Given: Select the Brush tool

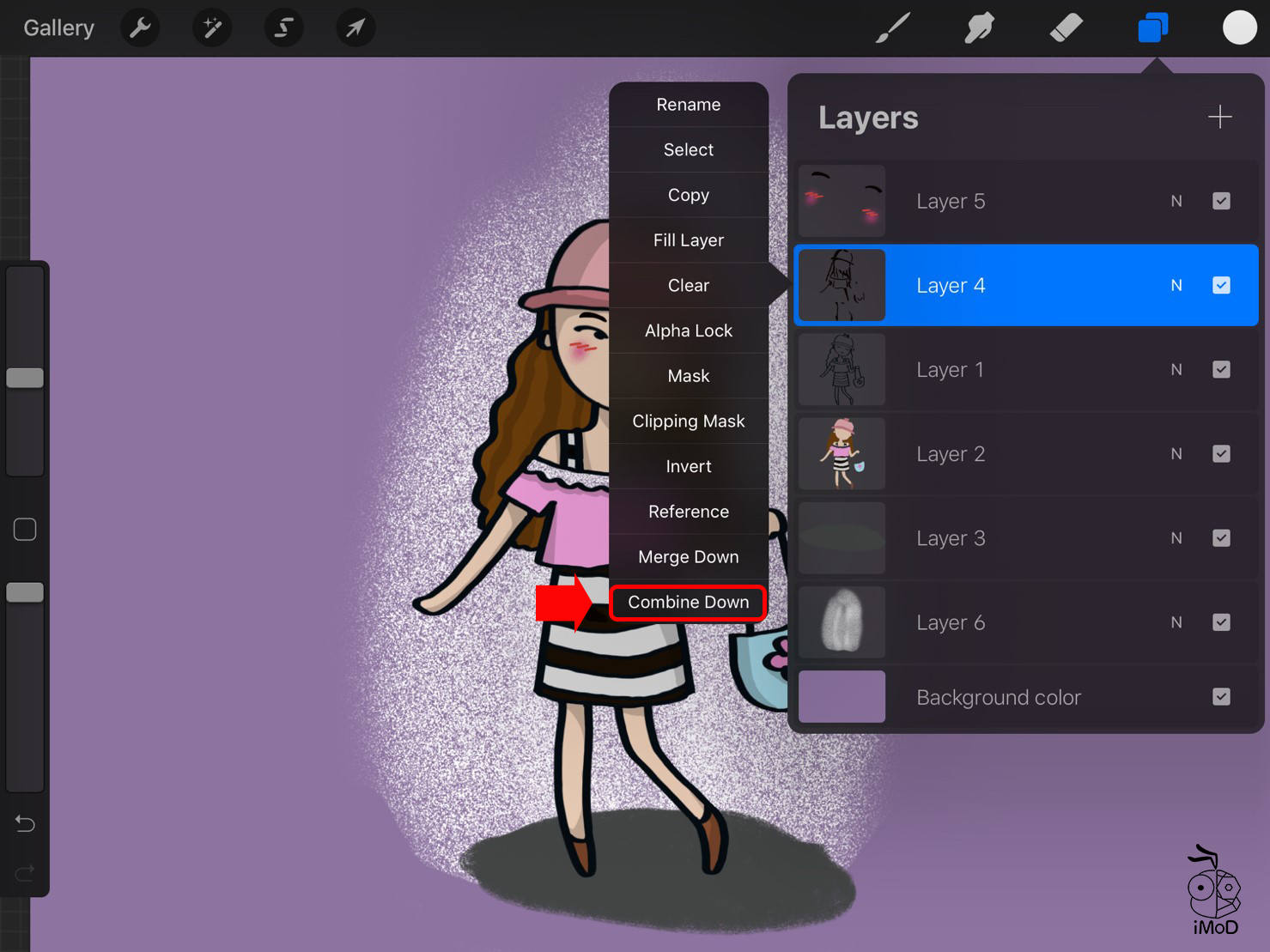Looking at the screenshot, I should point(893,28).
